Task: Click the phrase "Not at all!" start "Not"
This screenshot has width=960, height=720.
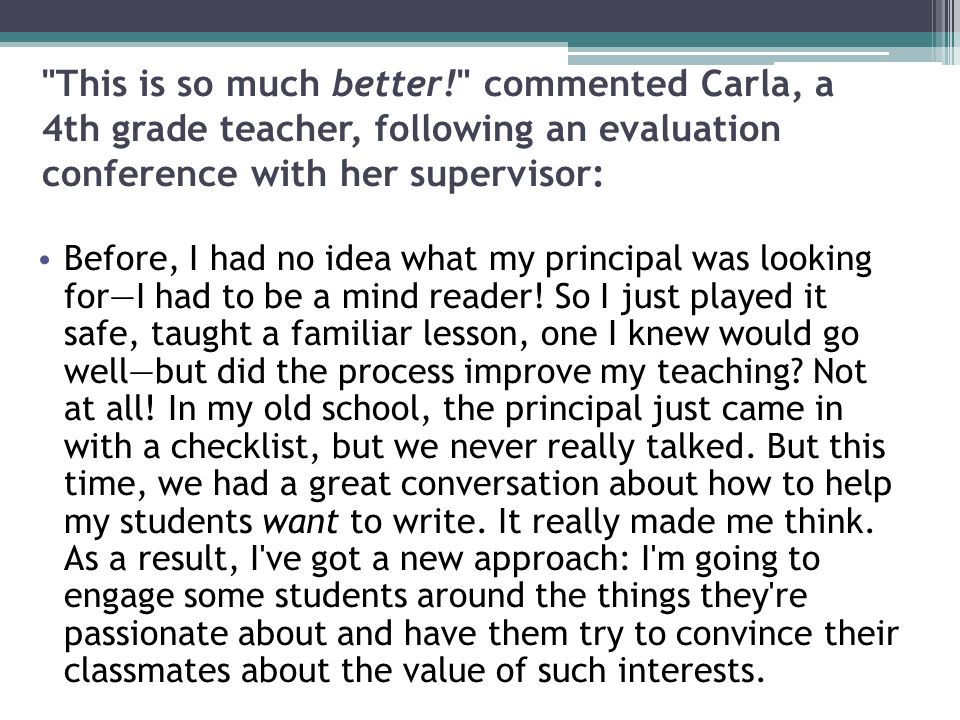Action: (839, 372)
